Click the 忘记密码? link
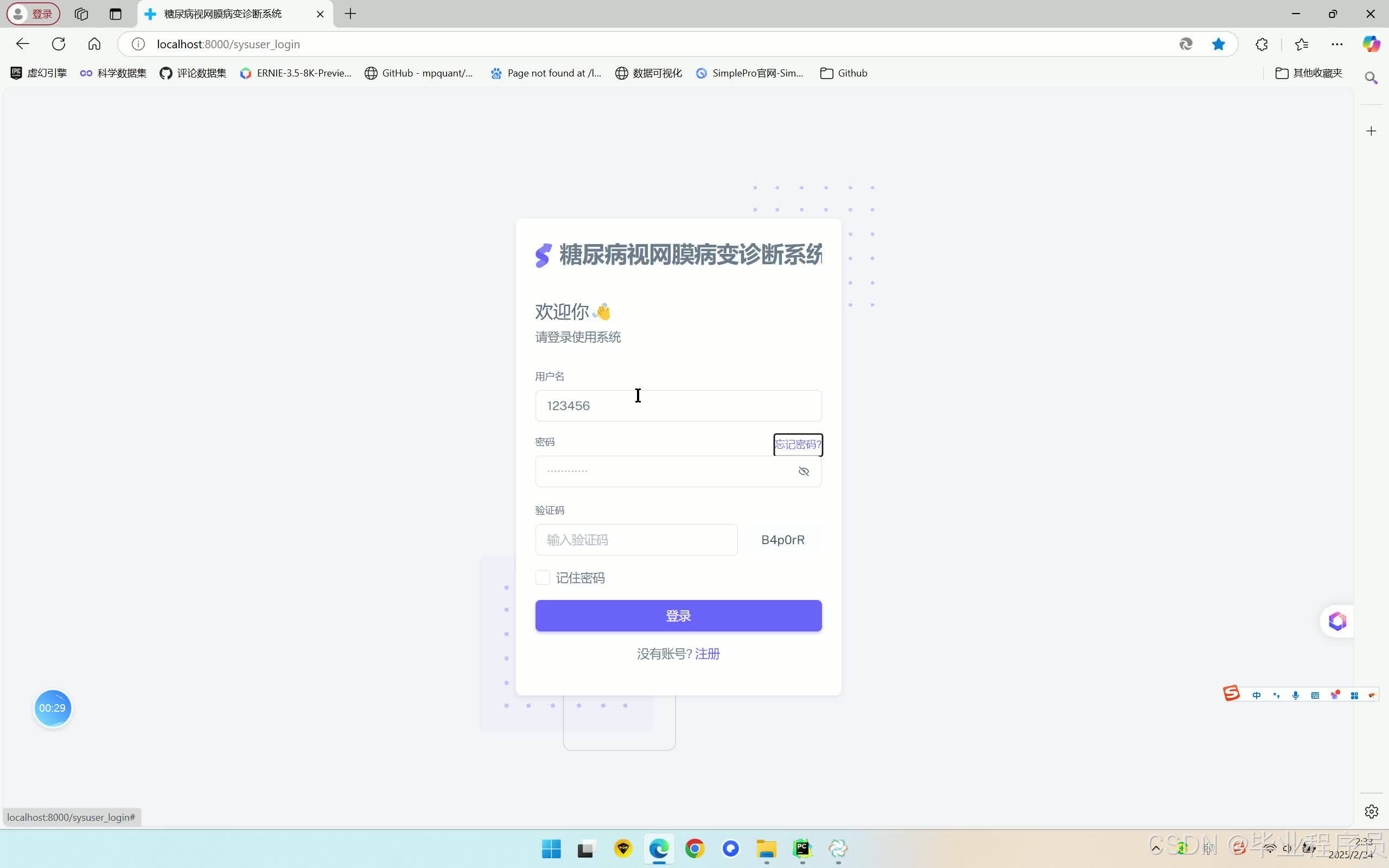Screen dimensions: 1389x868 pyautogui.click(x=798, y=444)
